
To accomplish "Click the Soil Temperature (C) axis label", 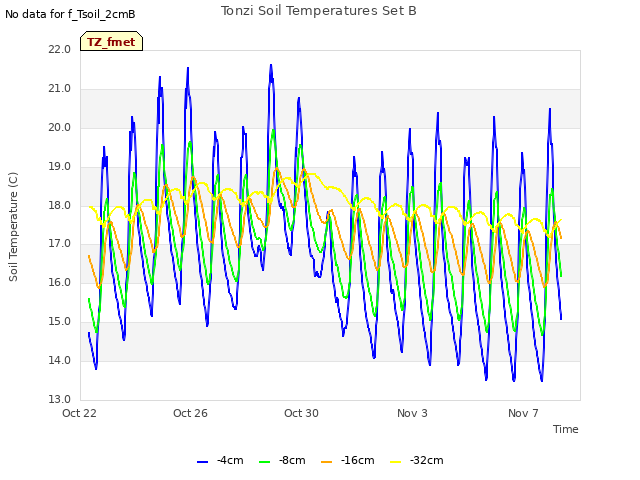I will tap(13, 227).
